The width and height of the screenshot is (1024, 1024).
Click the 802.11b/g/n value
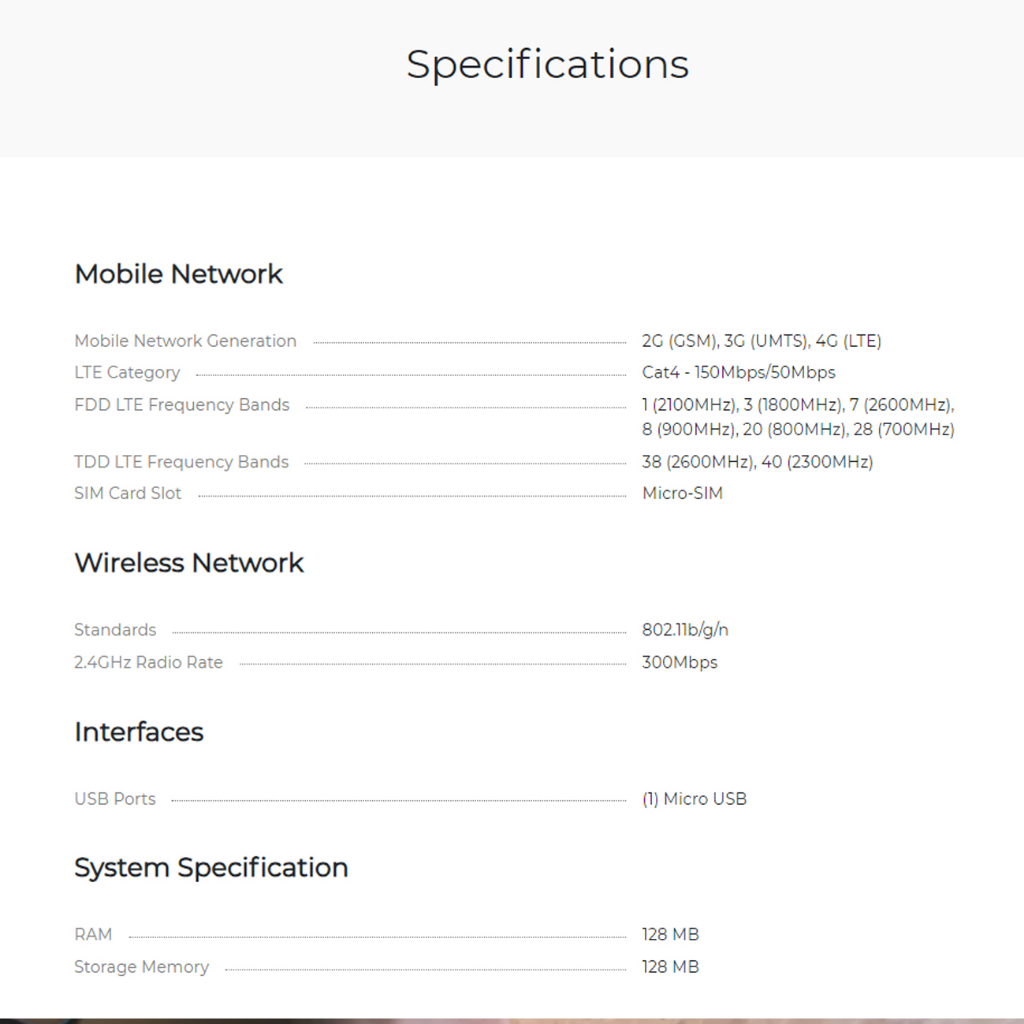tap(685, 630)
